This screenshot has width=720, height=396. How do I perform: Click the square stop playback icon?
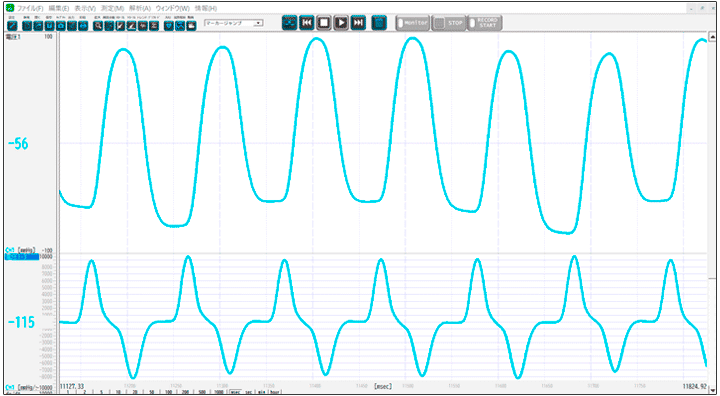(324, 23)
